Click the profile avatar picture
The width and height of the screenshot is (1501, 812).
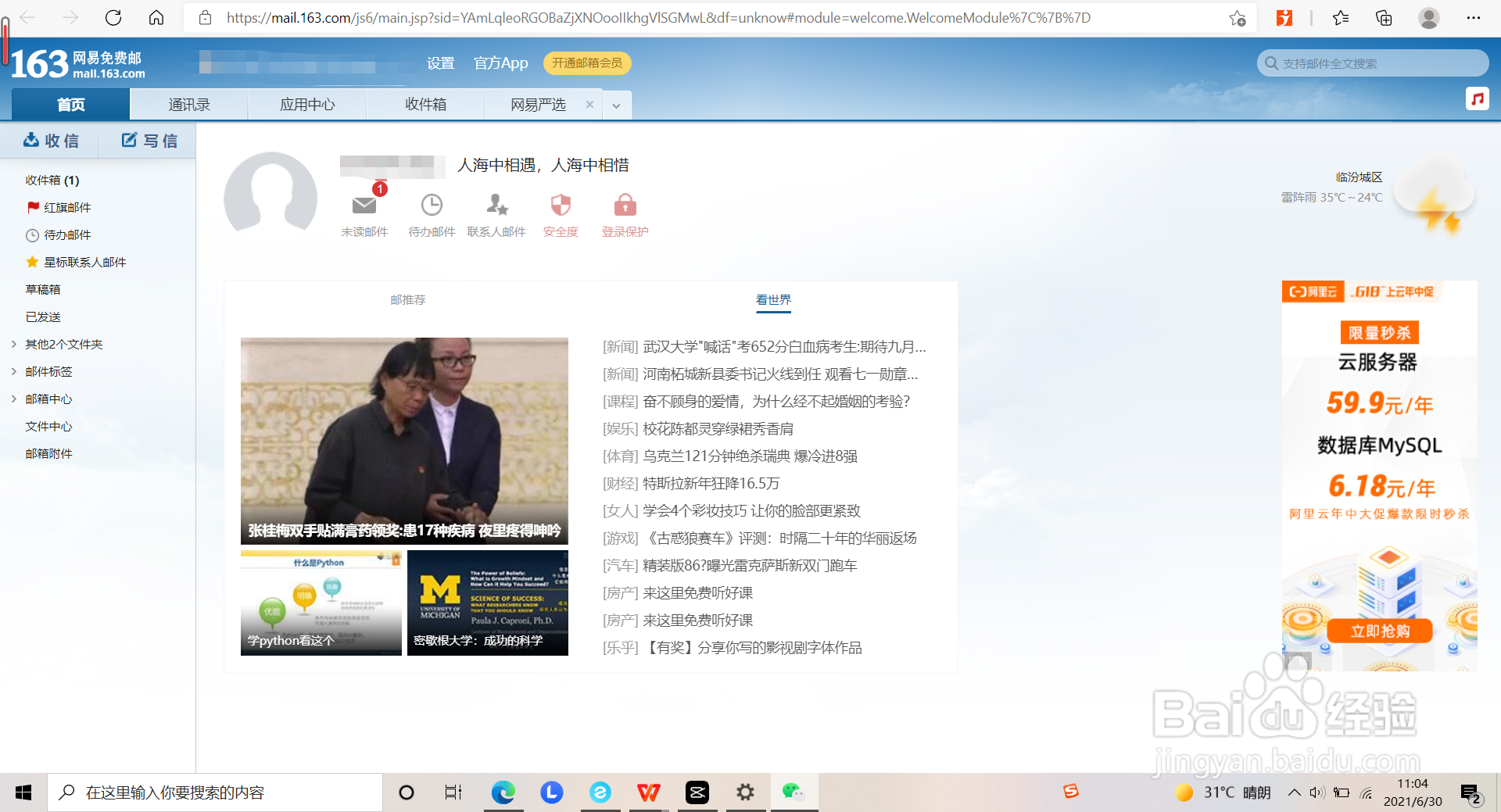[270, 197]
